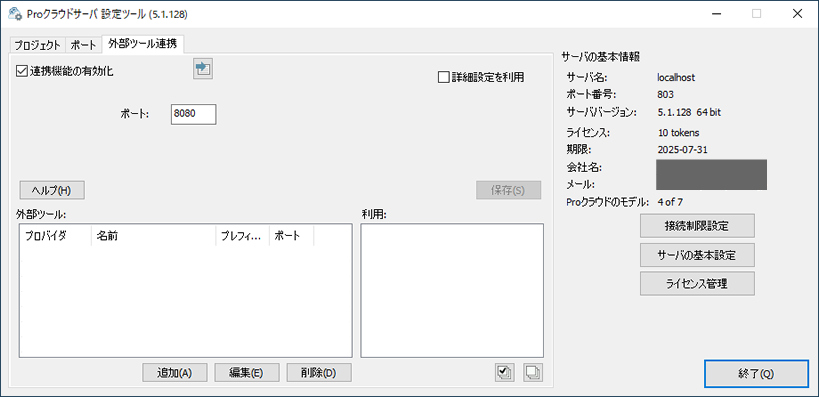Click the 名前 column header
Image resolution: width=819 pixels, height=397 pixels.
click(153, 236)
